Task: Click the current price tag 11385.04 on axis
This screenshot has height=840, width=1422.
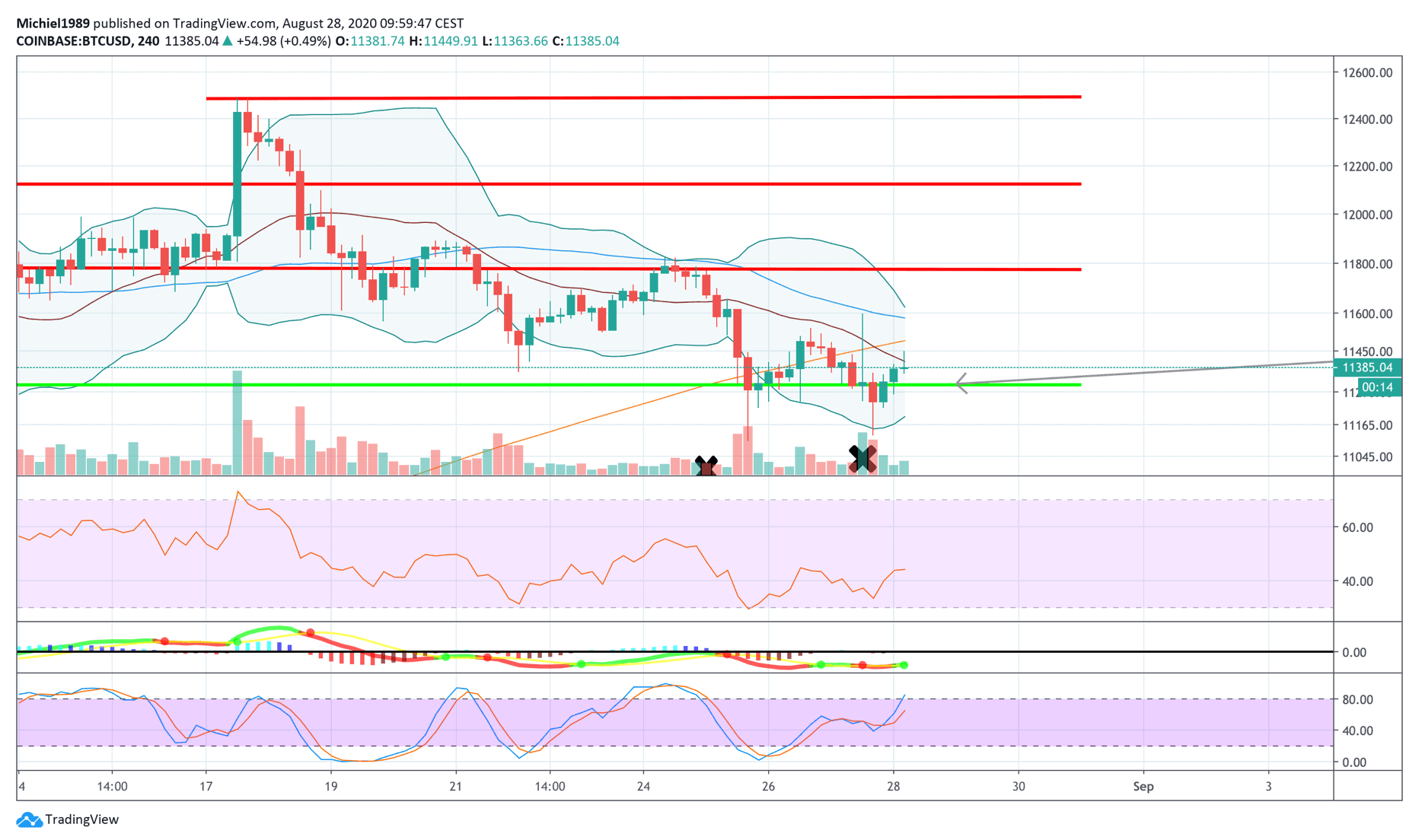Action: 1368,367
